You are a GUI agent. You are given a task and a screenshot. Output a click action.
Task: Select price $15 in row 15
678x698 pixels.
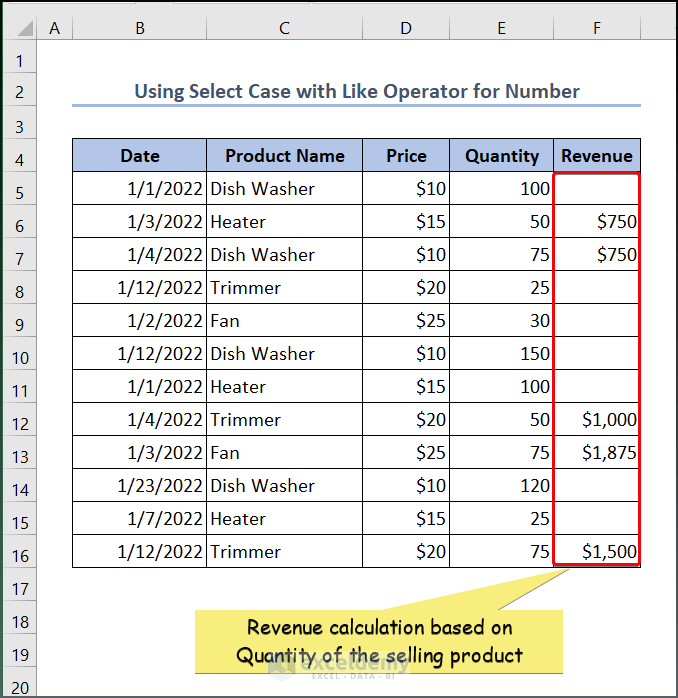[x=406, y=519]
